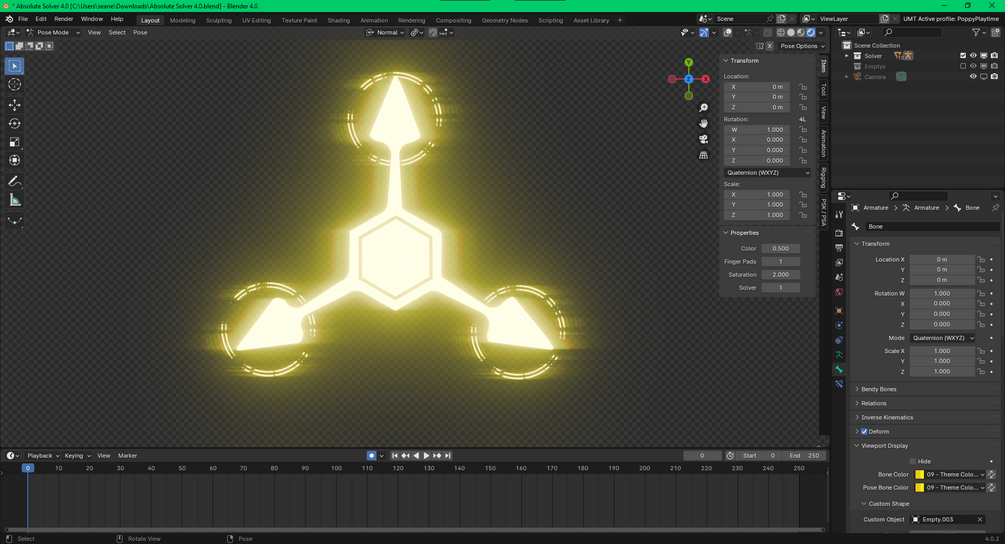Click the yellow Bone Color swatch

pyautogui.click(x=919, y=475)
